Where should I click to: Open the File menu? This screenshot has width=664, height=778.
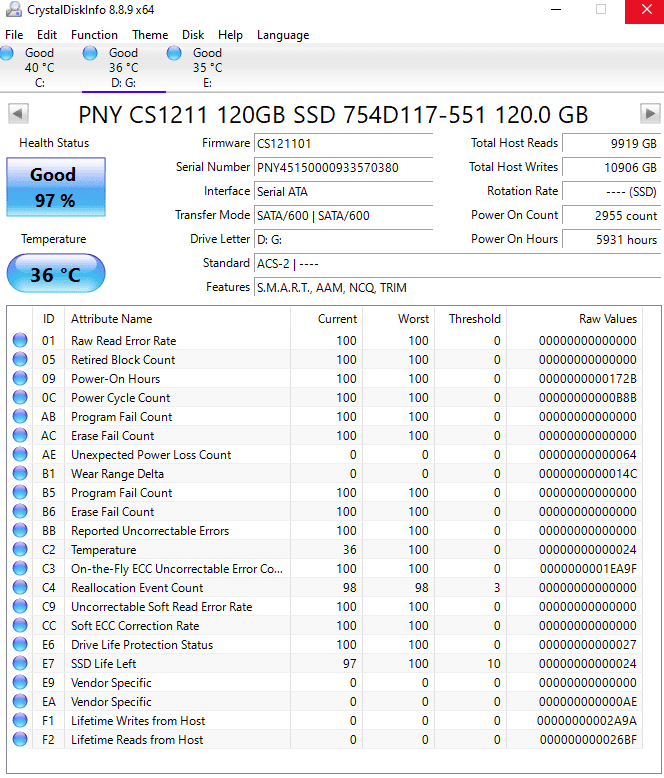14,35
